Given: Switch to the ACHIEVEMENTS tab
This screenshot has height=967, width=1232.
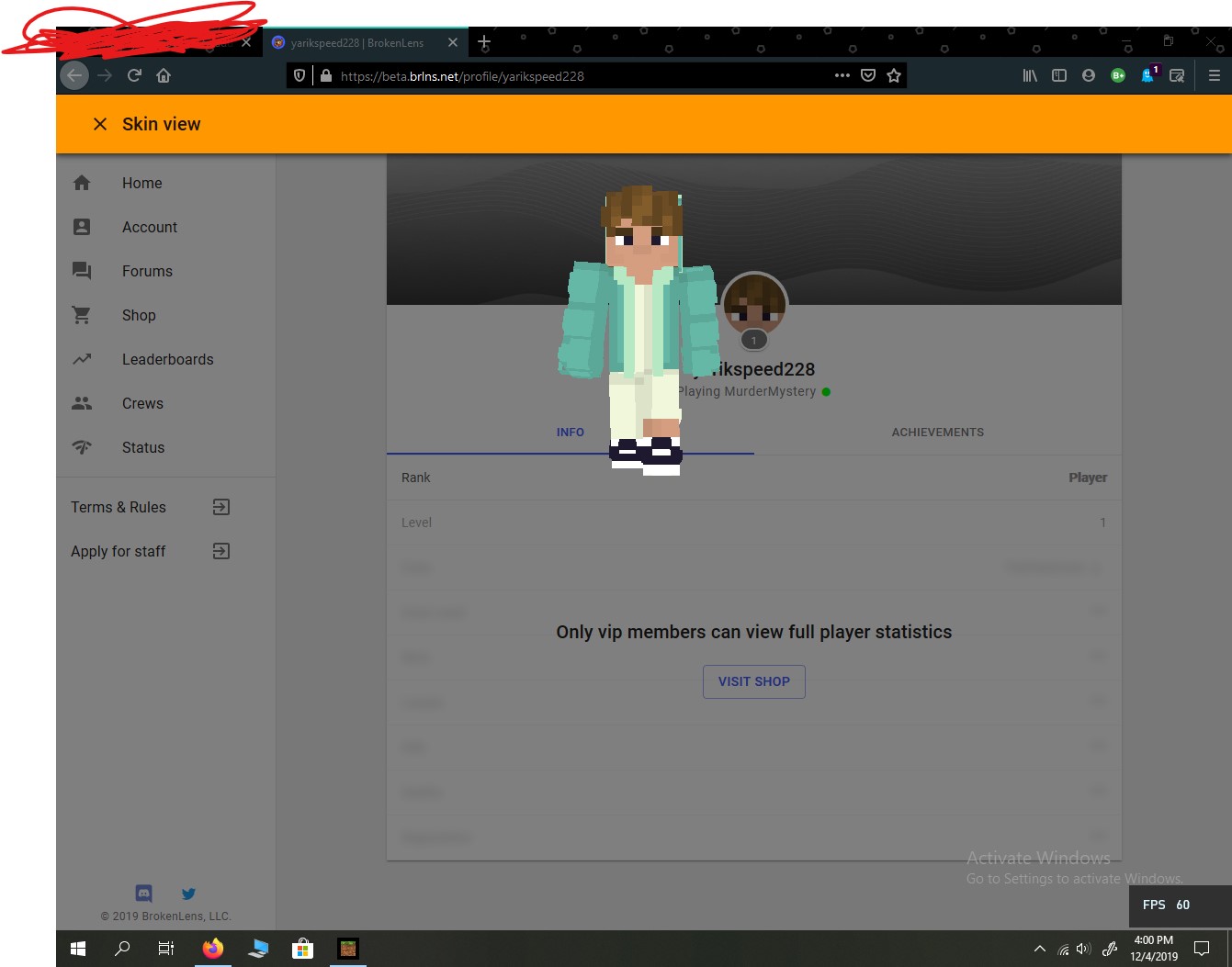Looking at the screenshot, I should click(x=937, y=432).
